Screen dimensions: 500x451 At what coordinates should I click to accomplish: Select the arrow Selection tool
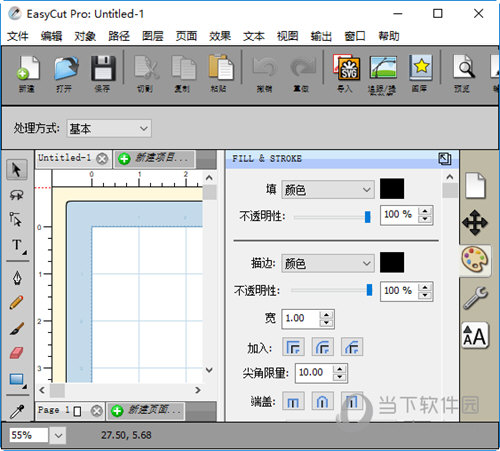click(16, 169)
